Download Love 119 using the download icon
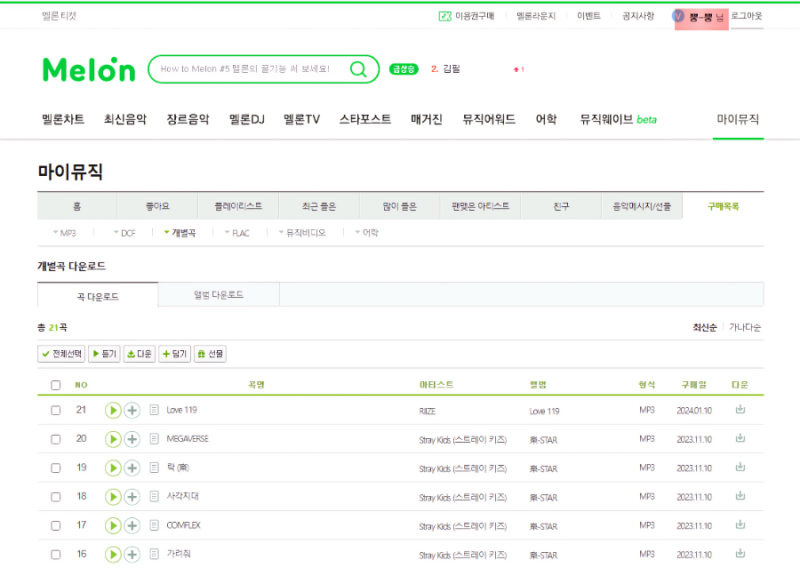The image size is (800, 568). point(740,409)
